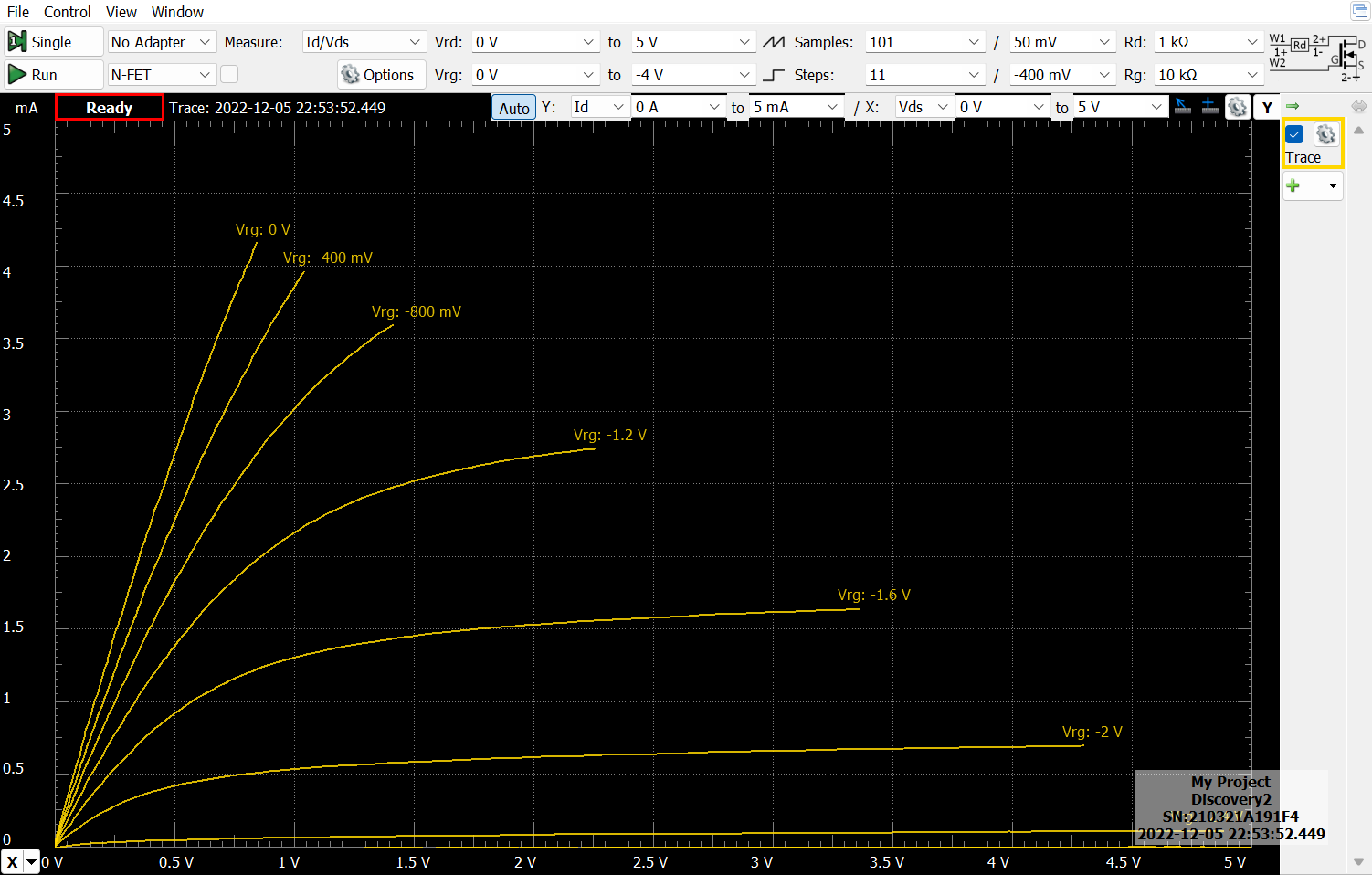
Task: Click the side panel scroll-up arrow
Action: 1358,131
